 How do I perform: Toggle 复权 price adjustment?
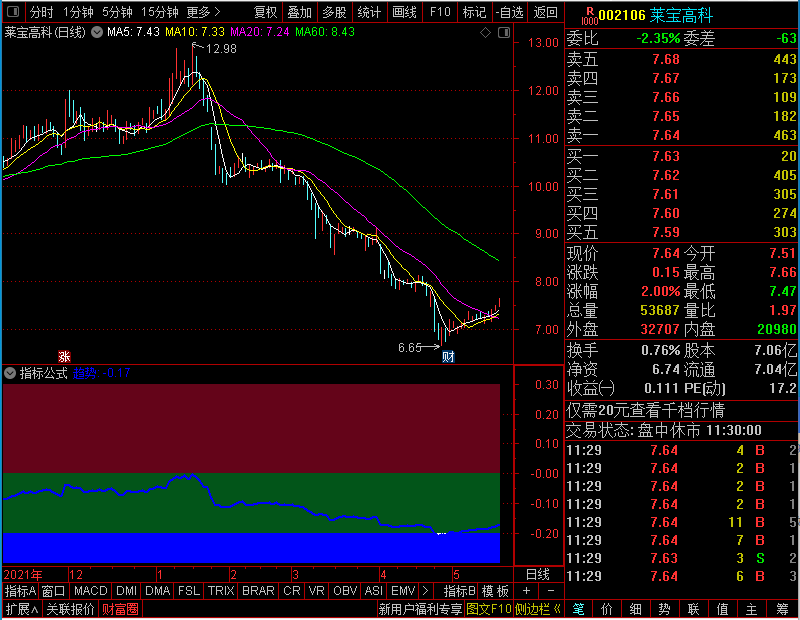coord(265,12)
